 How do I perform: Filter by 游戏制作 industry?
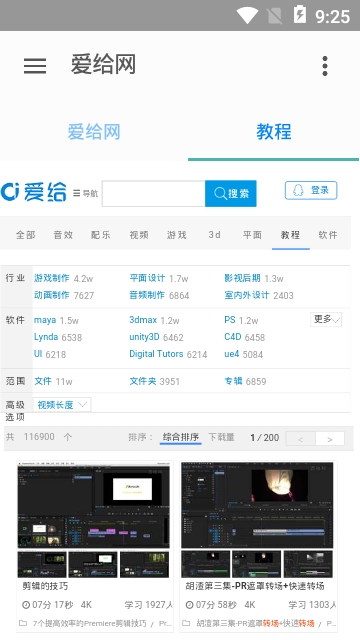(x=51, y=278)
